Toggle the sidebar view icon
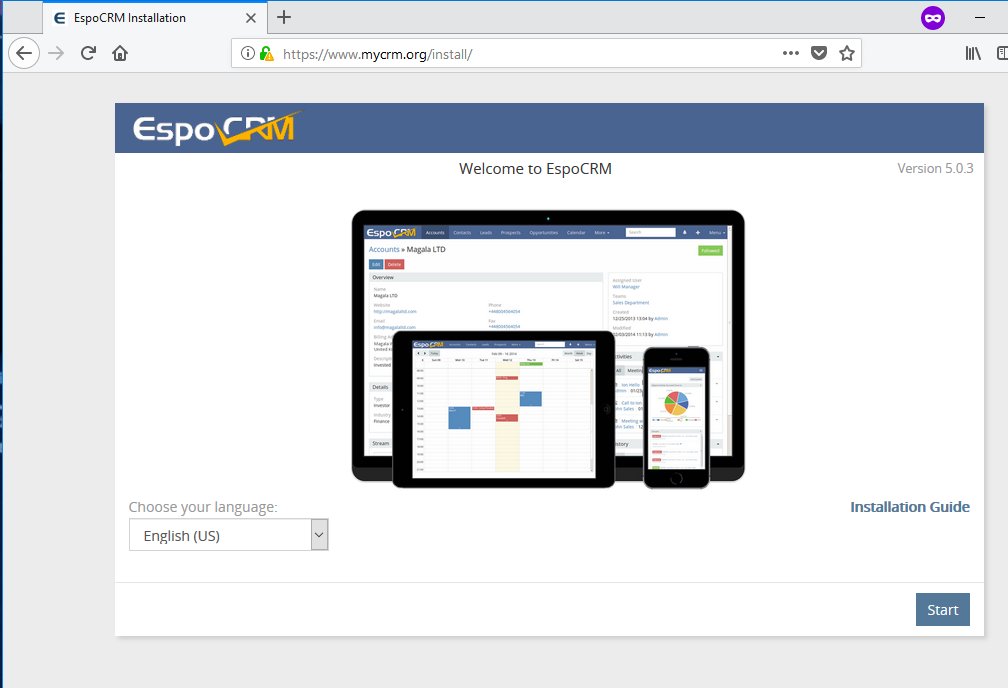Screen dimensions: 1008x688 pos(1002,53)
